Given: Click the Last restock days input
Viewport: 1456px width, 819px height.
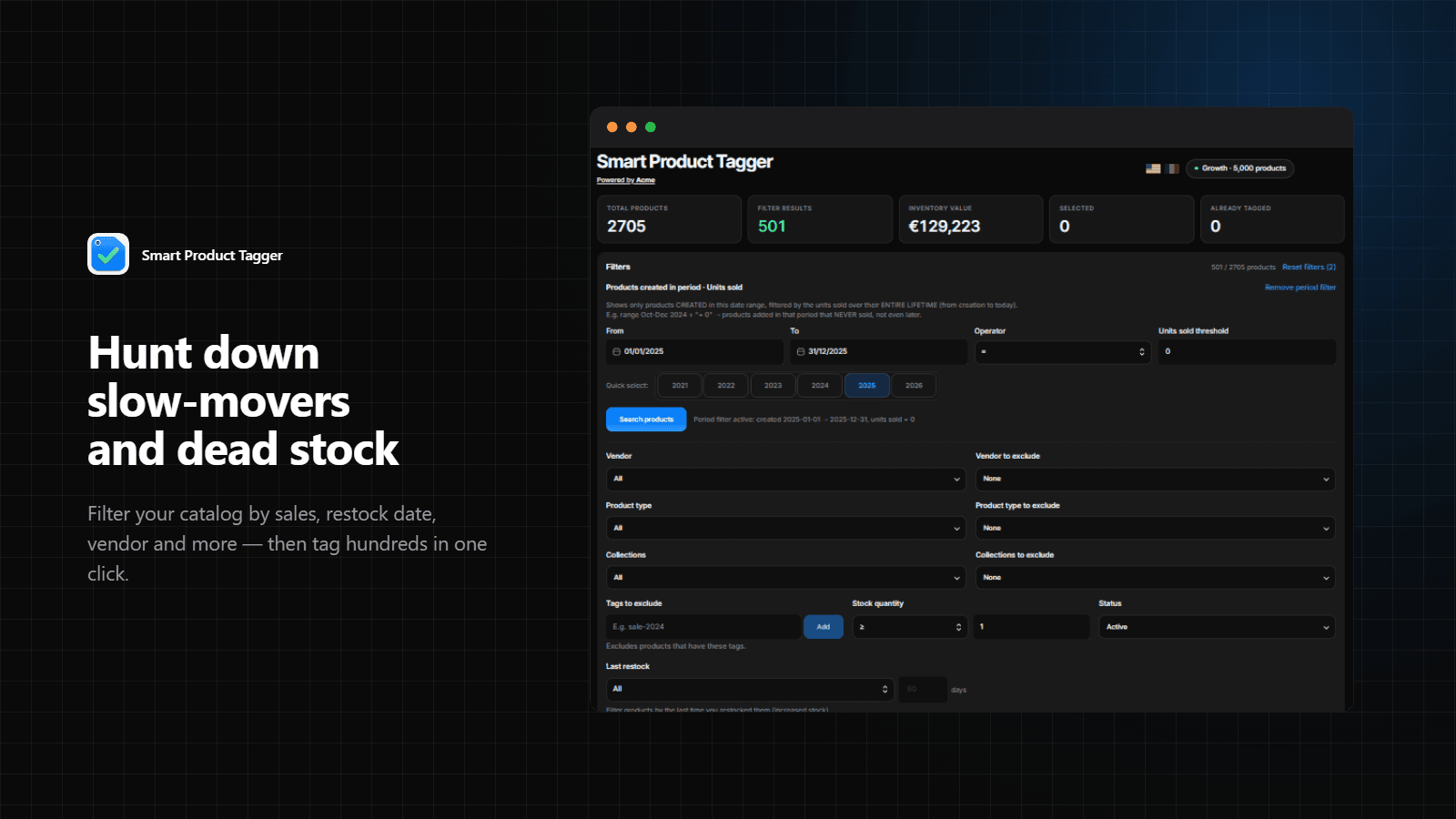Looking at the screenshot, I should [923, 690].
